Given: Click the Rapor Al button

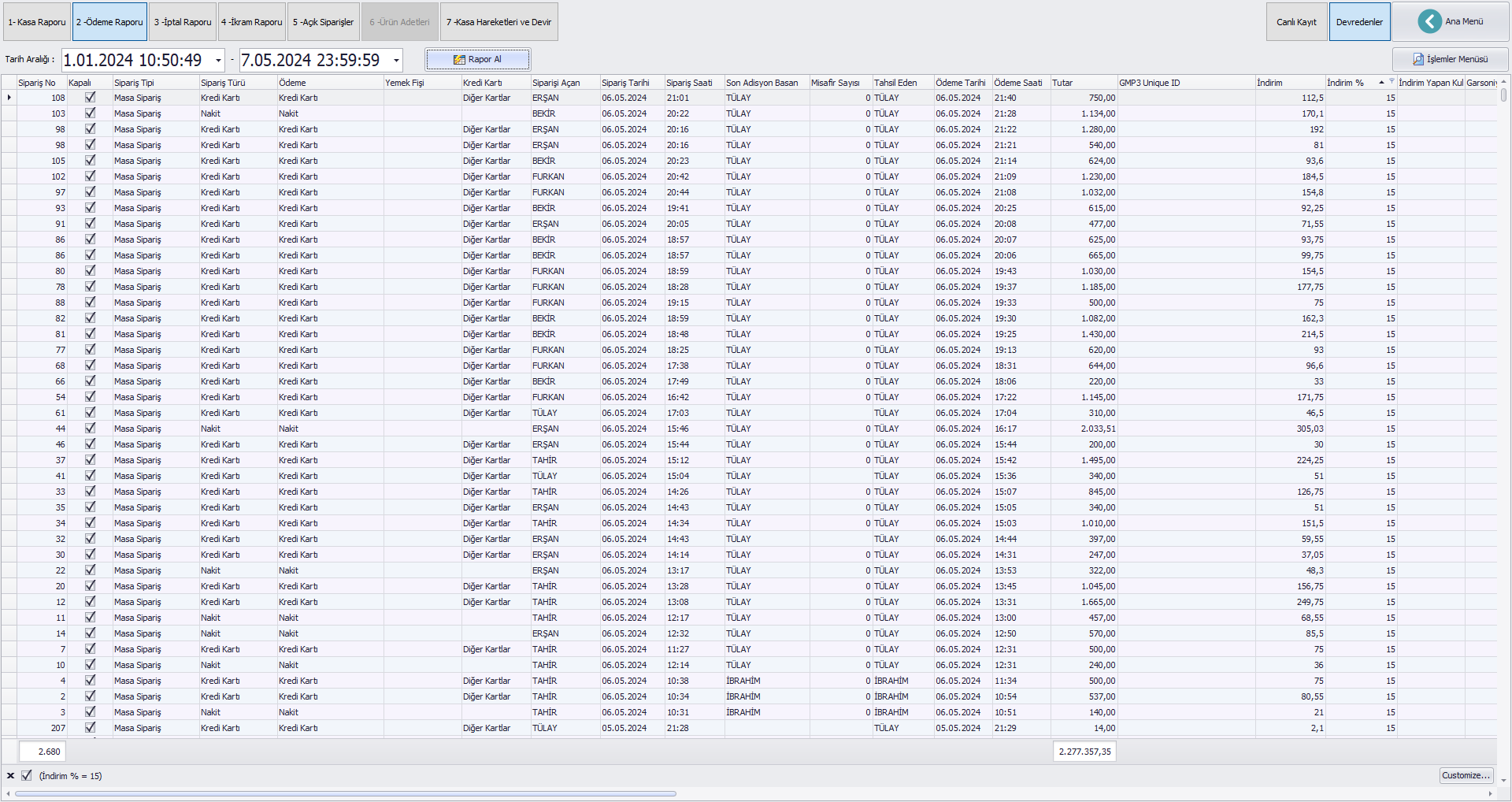Looking at the screenshot, I should (478, 59).
